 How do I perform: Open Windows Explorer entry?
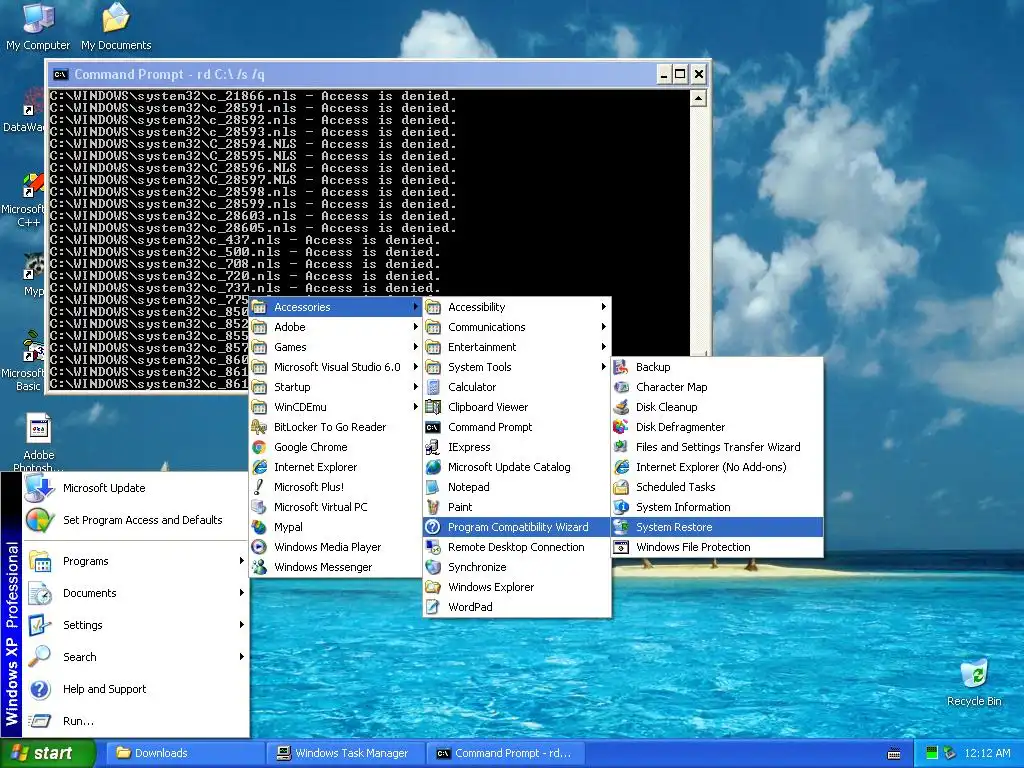517,587
